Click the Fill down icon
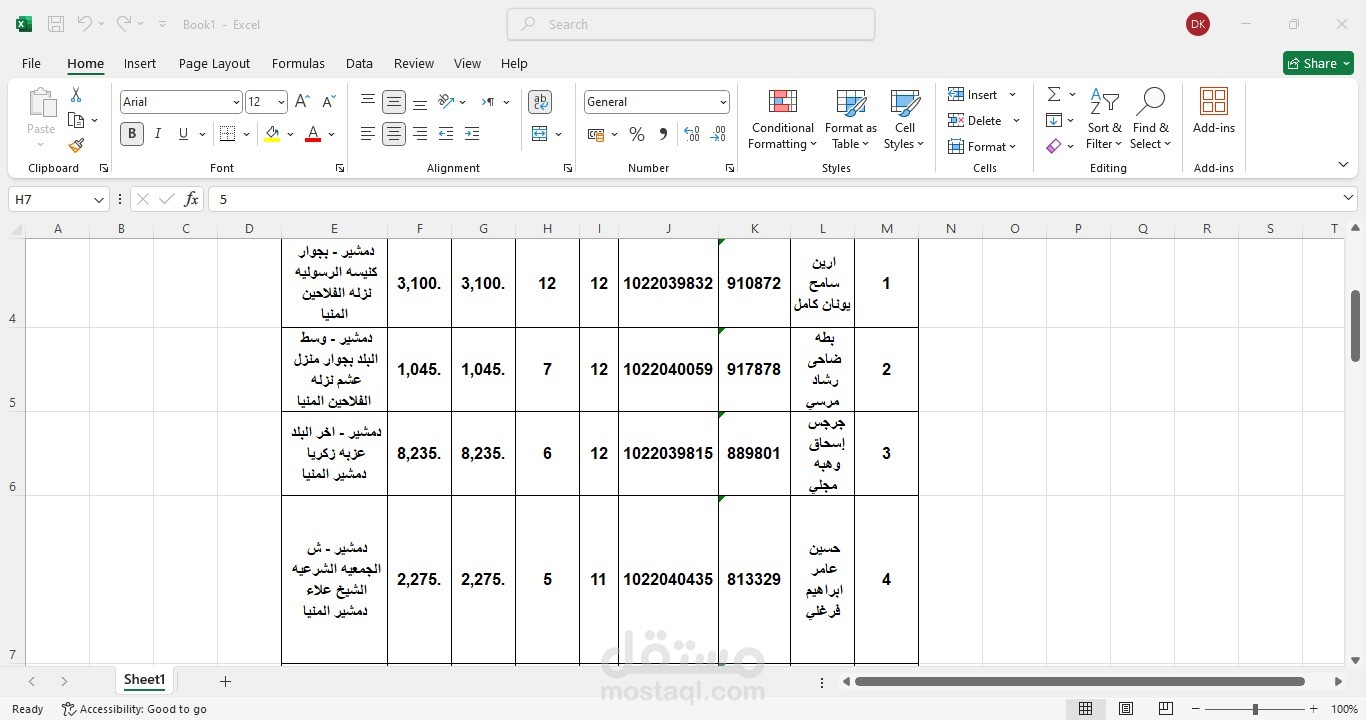The width and height of the screenshot is (1366, 720). 1054,120
